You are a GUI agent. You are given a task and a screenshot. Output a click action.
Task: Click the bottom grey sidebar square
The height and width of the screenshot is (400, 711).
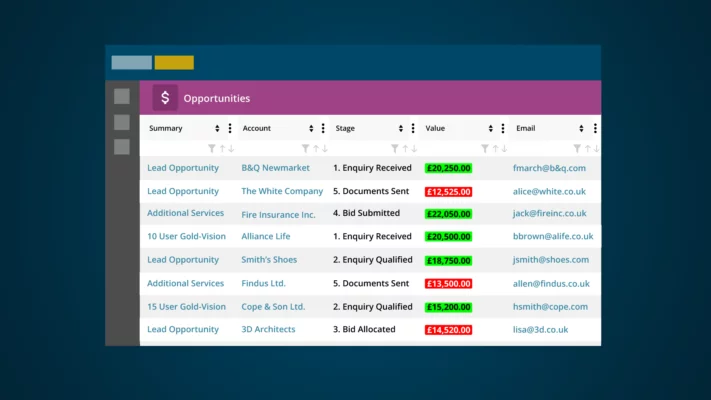pyautogui.click(x=122, y=147)
